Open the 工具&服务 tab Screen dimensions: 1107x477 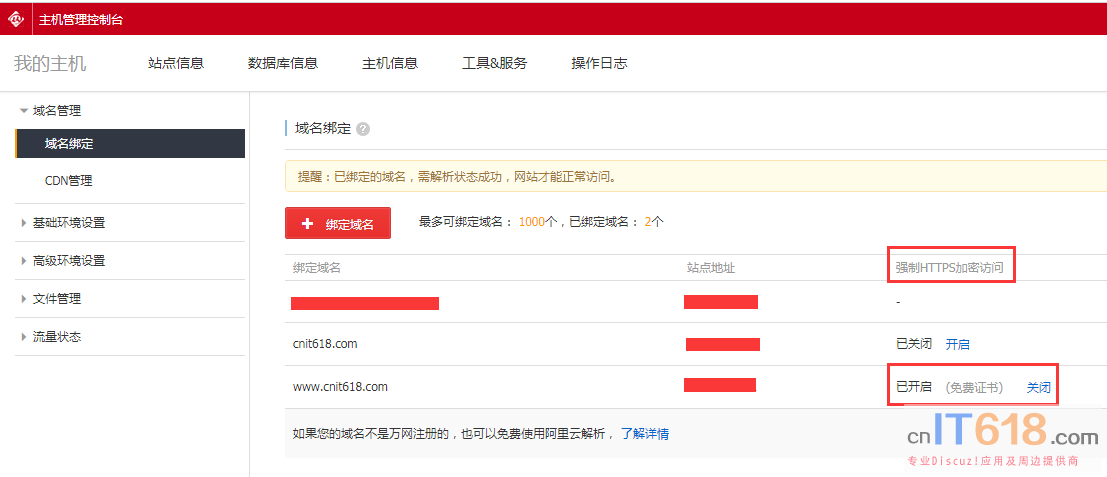pos(494,63)
